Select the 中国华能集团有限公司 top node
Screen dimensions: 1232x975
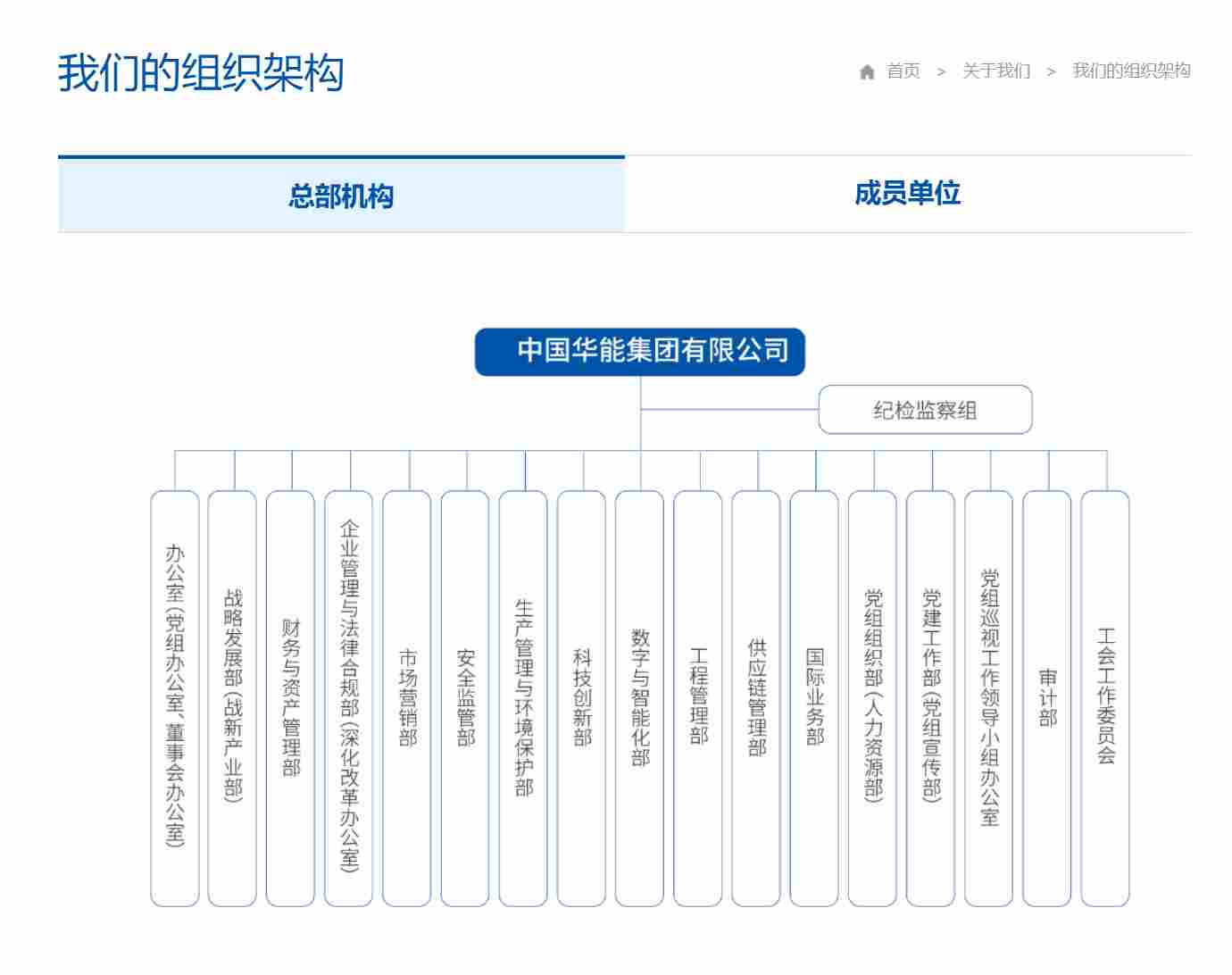point(639,352)
